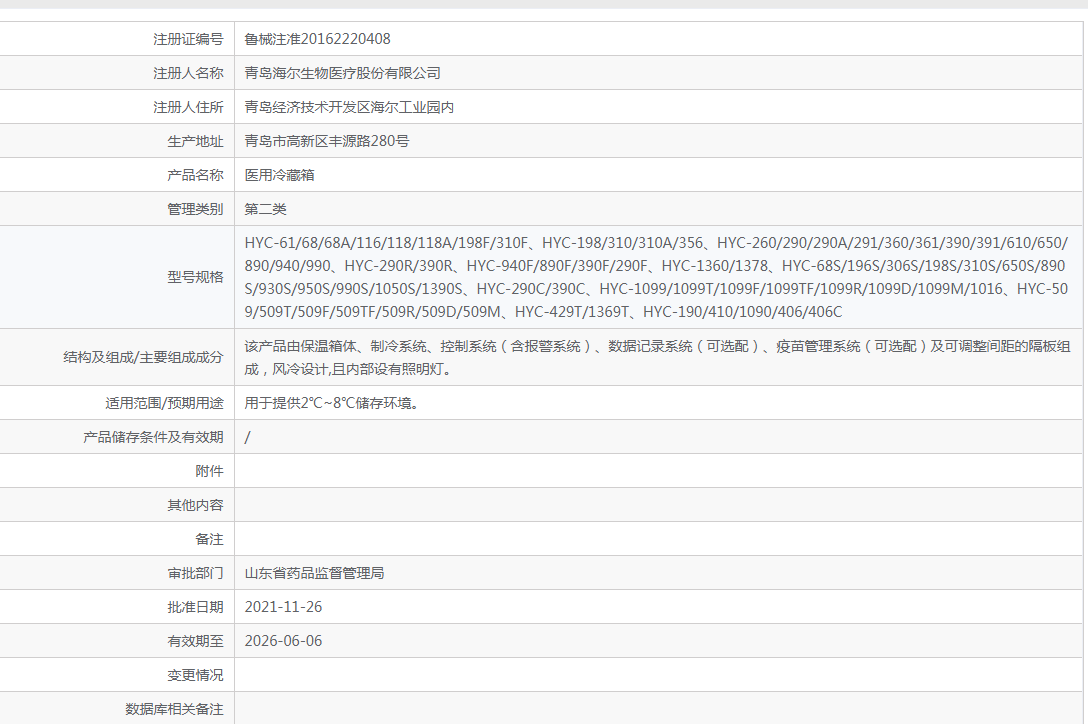The width and height of the screenshot is (1088, 724).
Task: Click the 有效期至 label
Action: [x=195, y=641]
